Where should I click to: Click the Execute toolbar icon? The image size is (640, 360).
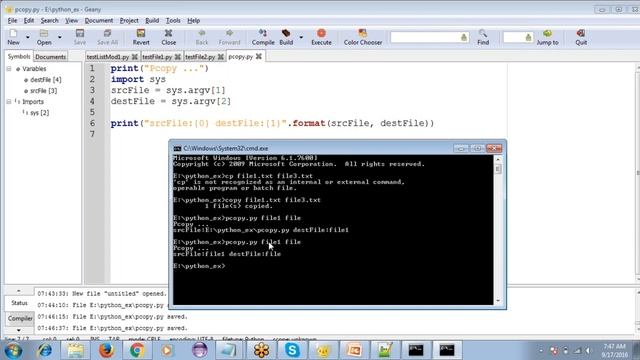(321, 37)
